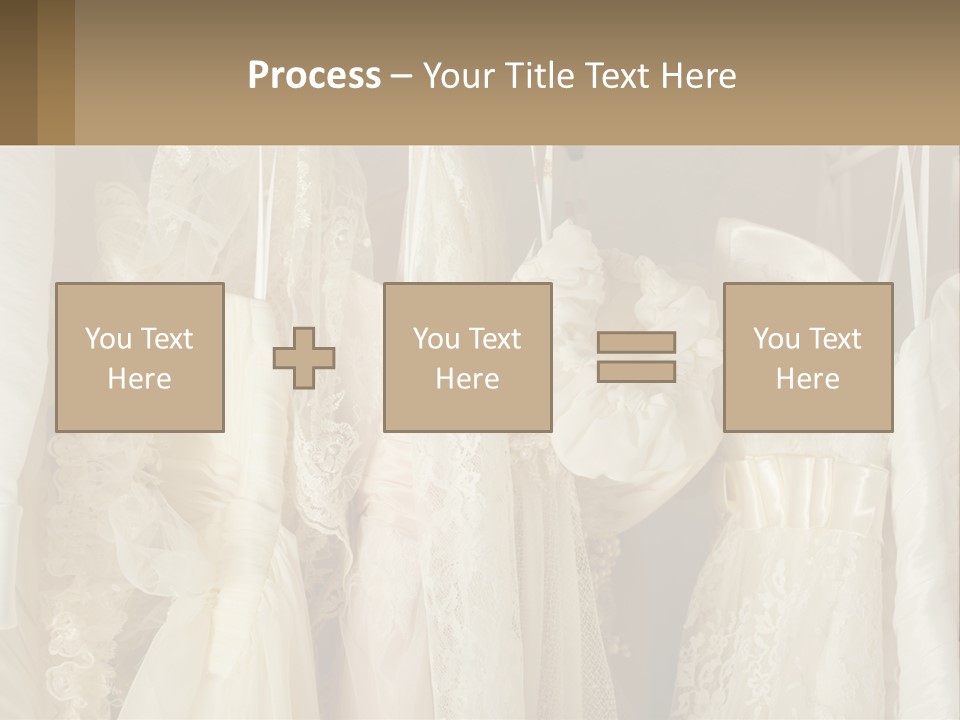The height and width of the screenshot is (720, 960).
Task: Click the word 'Here' in the right box
Action: (x=808, y=379)
